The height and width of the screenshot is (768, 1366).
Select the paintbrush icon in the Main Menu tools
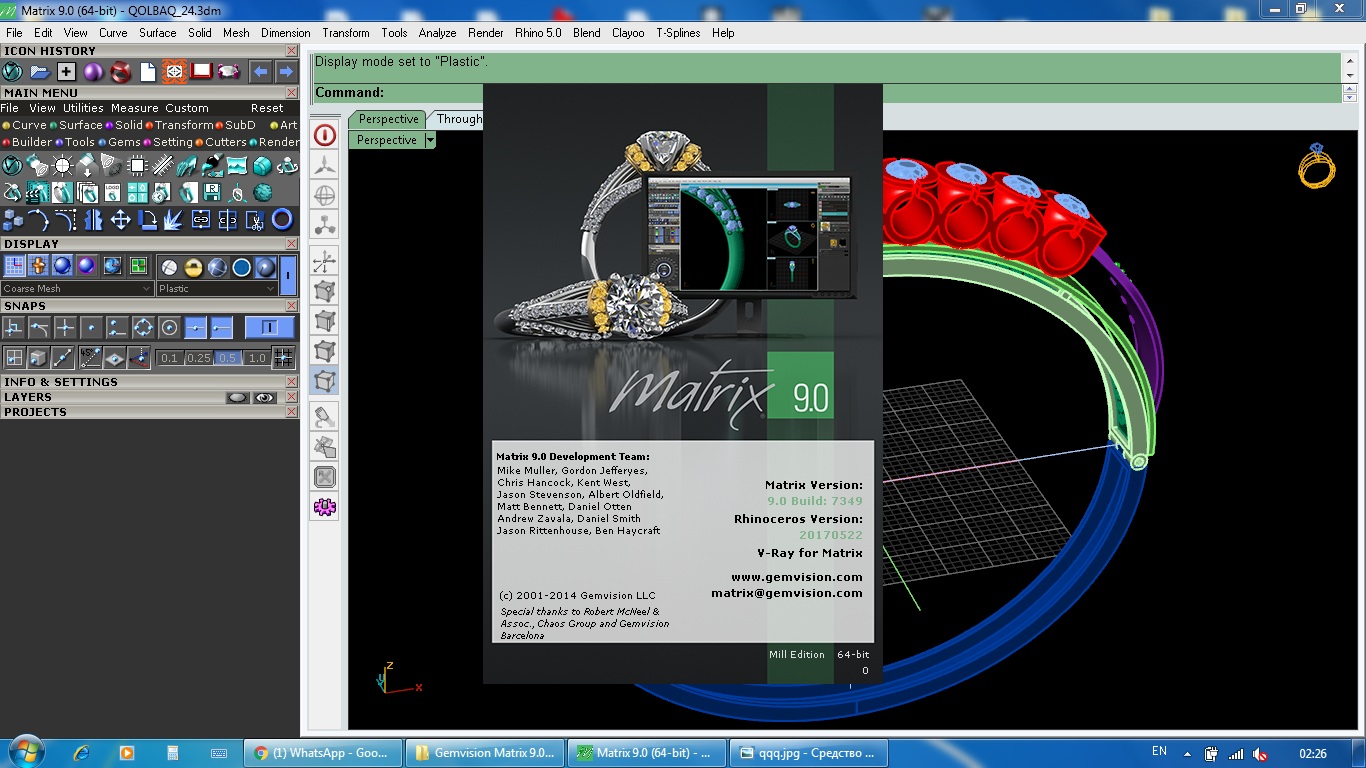click(x=212, y=166)
